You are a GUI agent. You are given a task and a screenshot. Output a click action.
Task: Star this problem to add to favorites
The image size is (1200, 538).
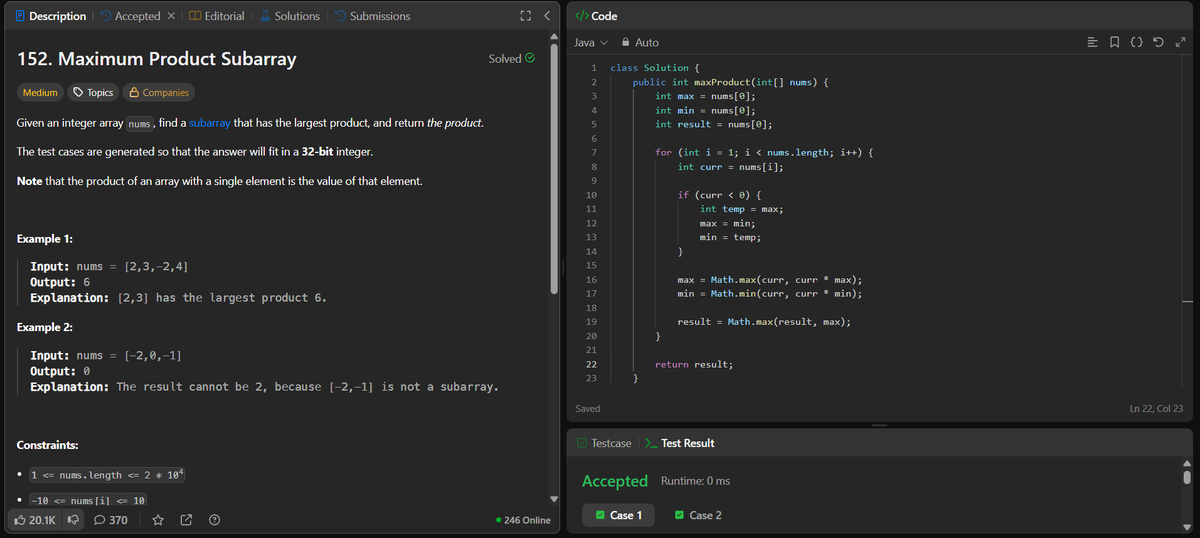[x=158, y=520]
